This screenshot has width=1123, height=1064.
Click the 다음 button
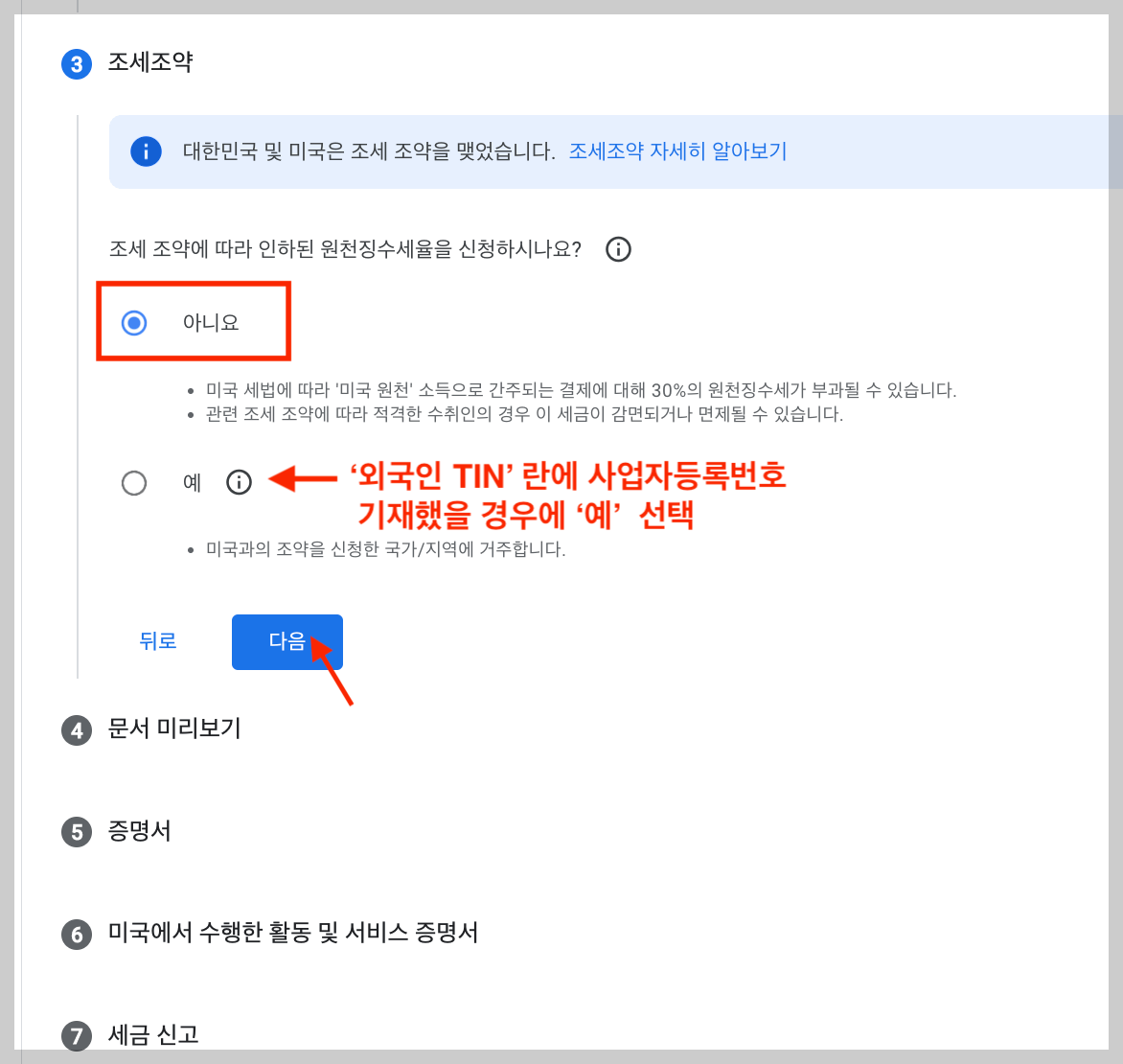tap(286, 641)
